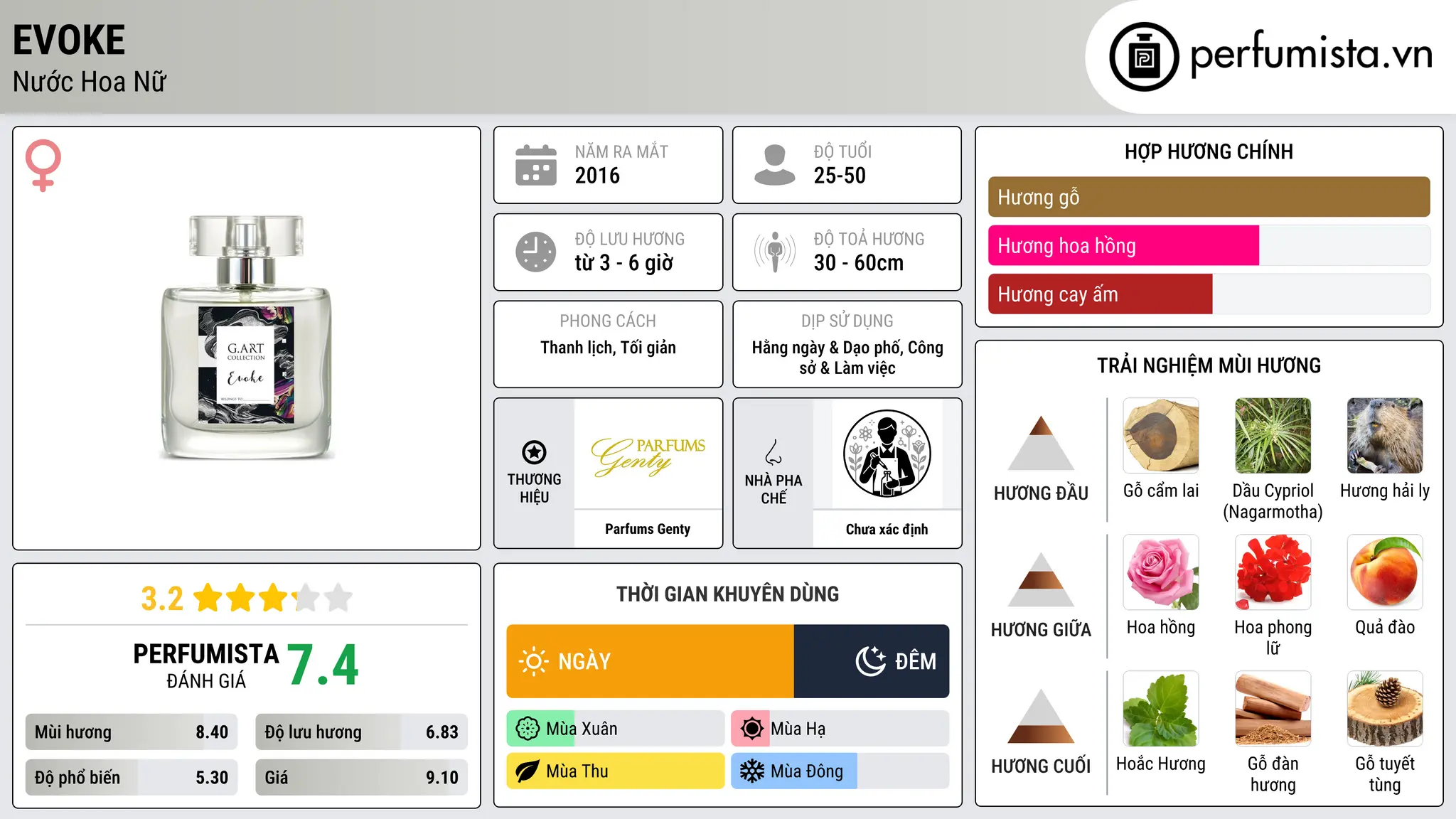Viewport: 1456px width, 819px height.
Task: Click the Độ lưu hương 6.83 score row
Action: coord(361,732)
